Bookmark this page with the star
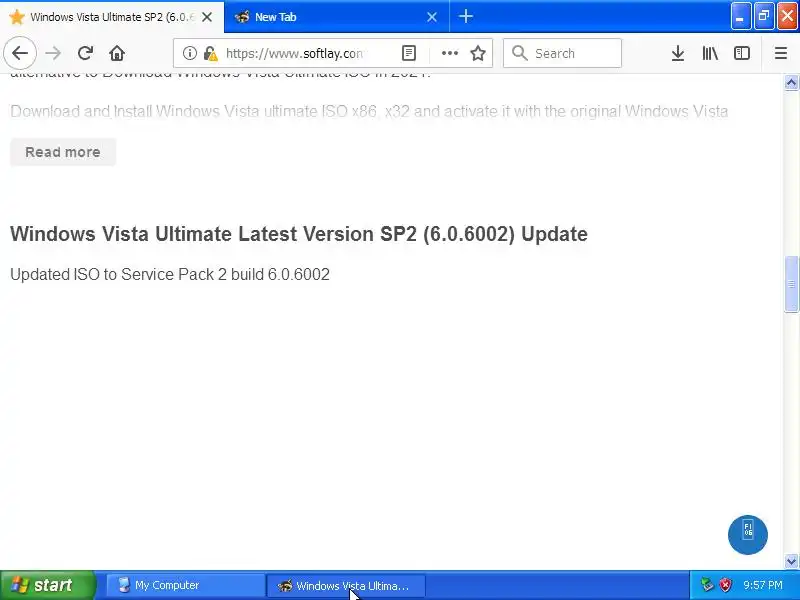This screenshot has height=600, width=800. (478, 53)
